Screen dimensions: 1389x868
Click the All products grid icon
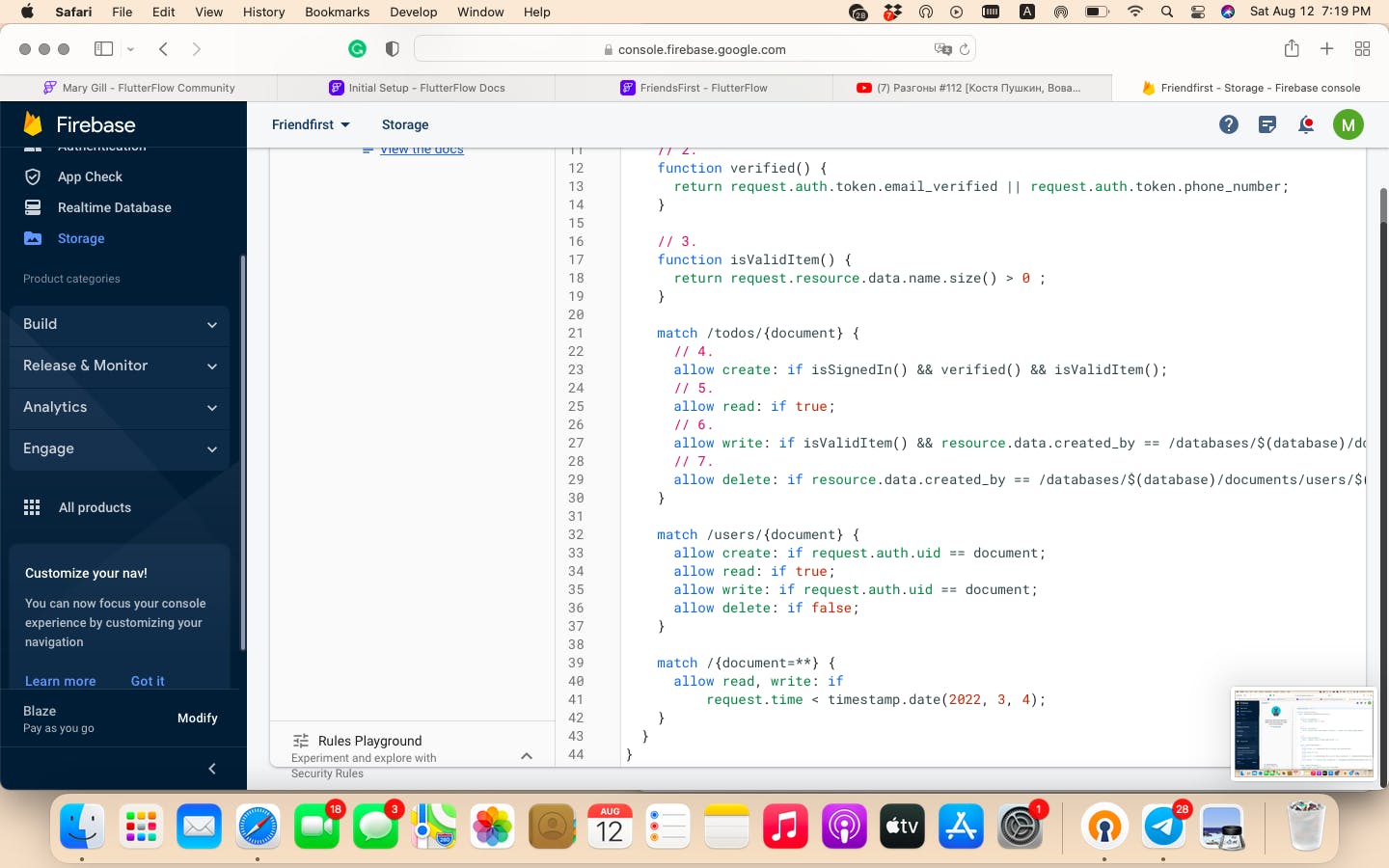[x=32, y=507]
